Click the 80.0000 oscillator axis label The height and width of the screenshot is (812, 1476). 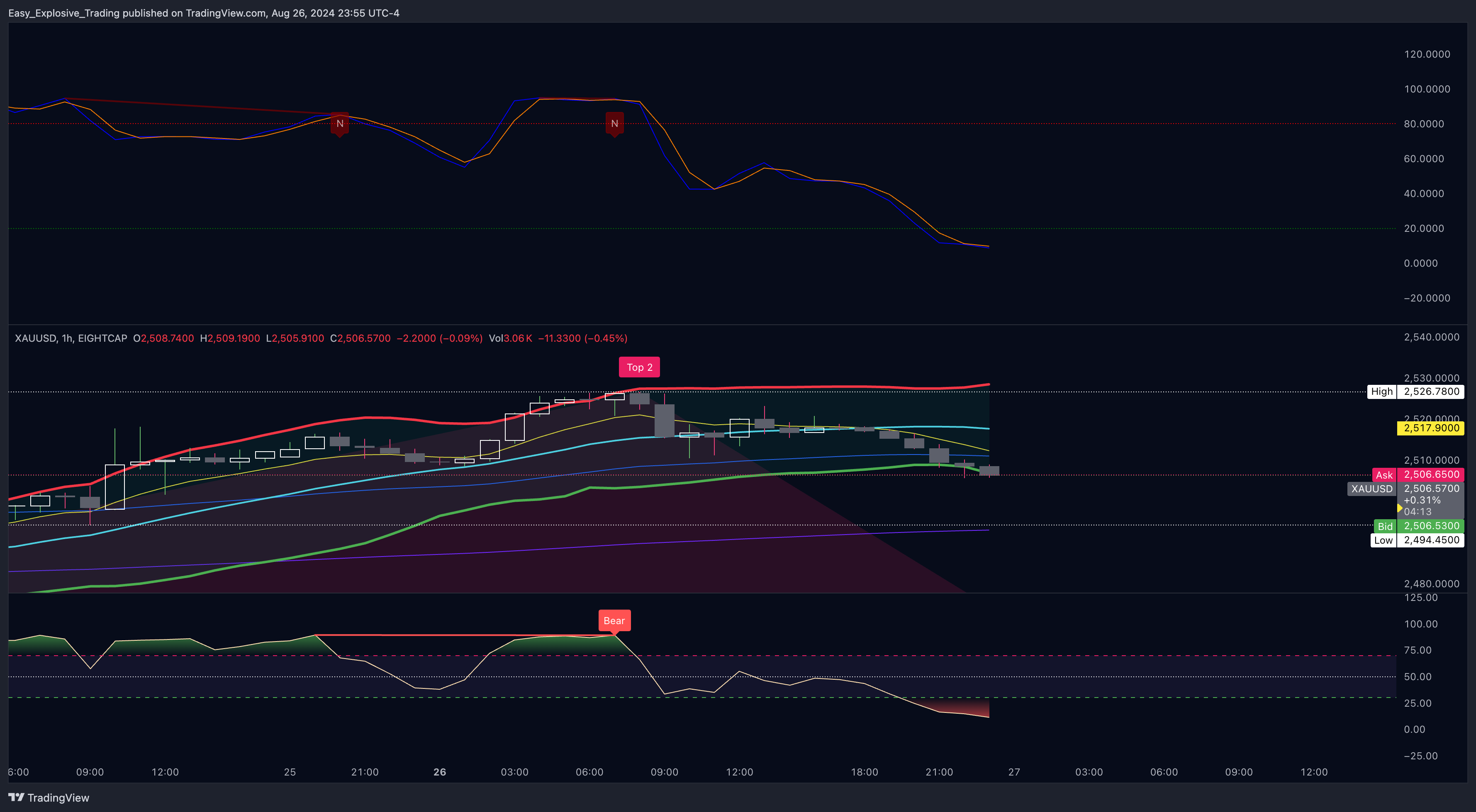coord(1424,124)
